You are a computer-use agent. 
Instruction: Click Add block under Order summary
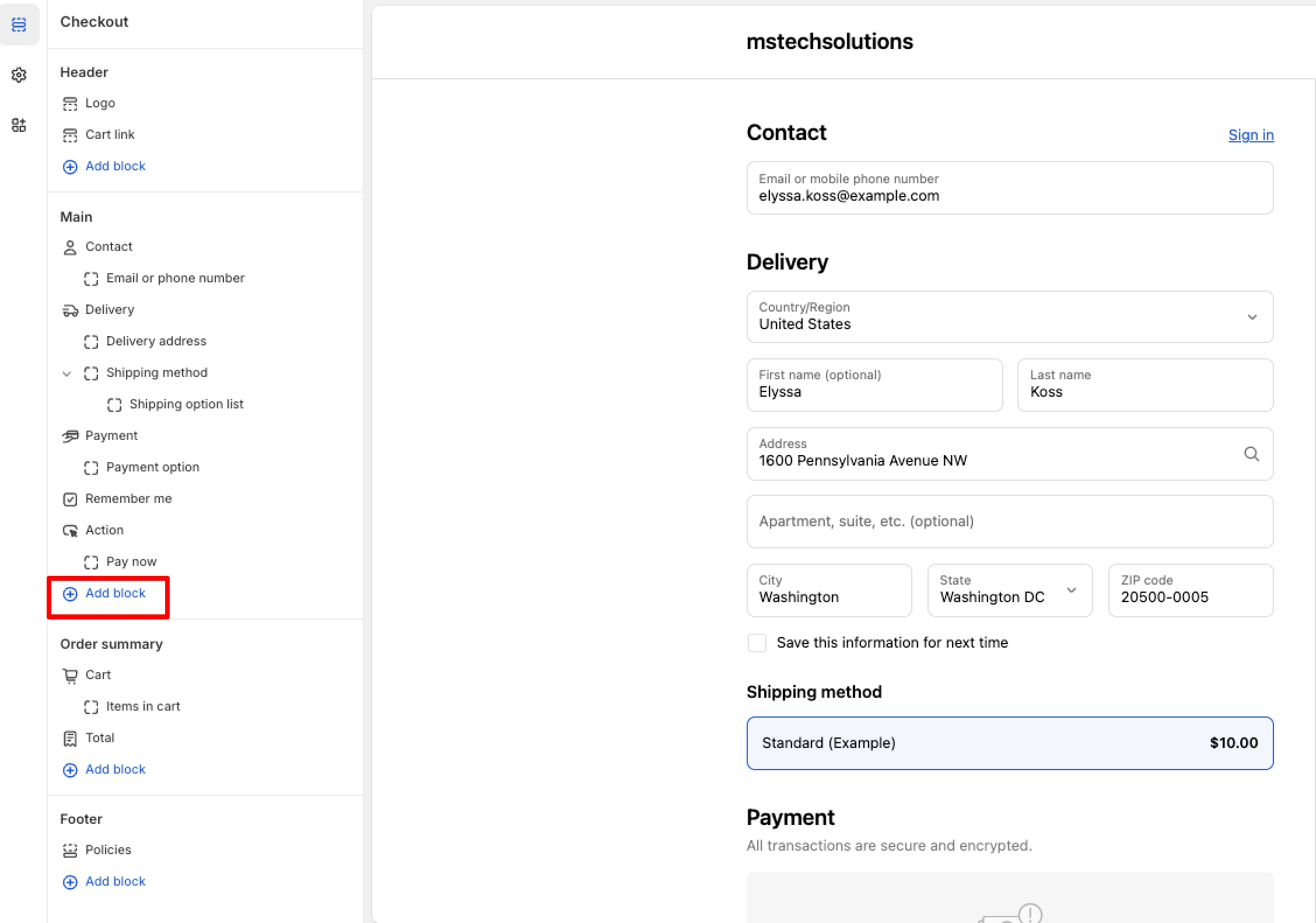pyautogui.click(x=115, y=770)
